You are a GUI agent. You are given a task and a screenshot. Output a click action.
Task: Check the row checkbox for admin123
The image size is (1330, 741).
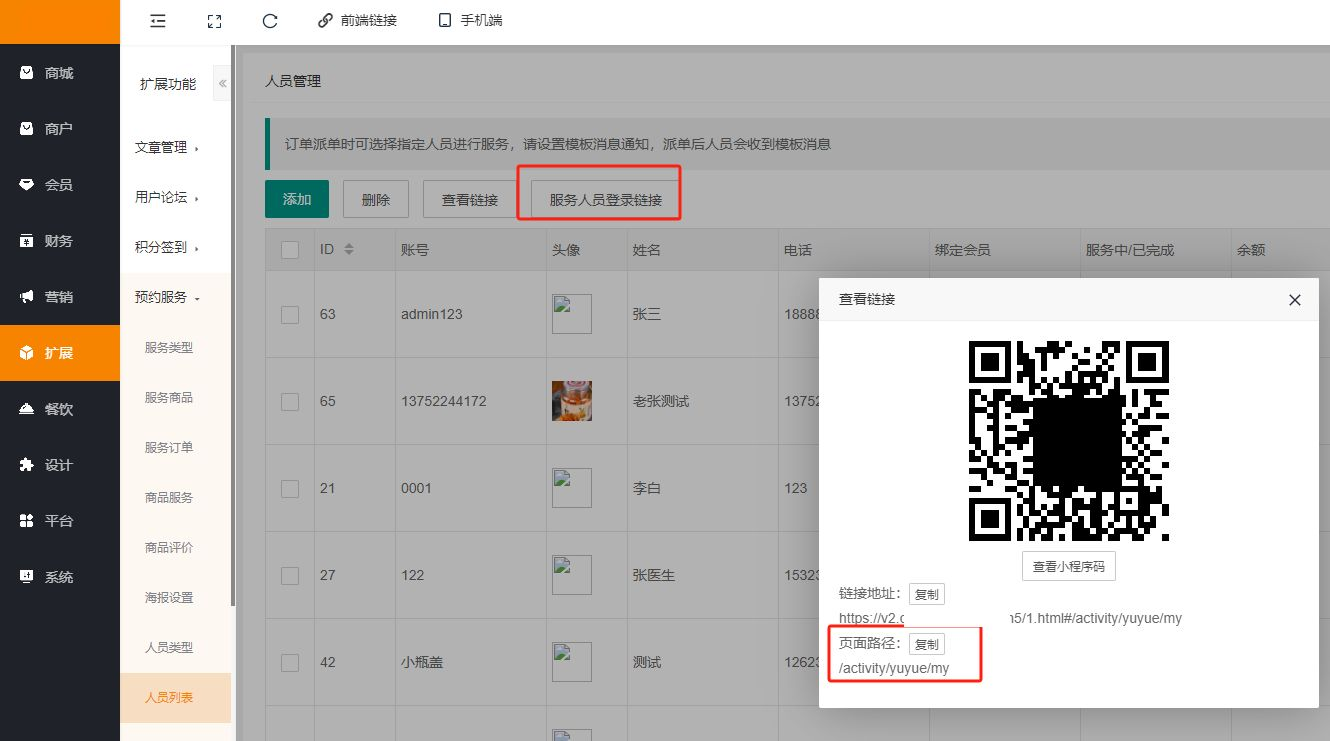coord(290,314)
